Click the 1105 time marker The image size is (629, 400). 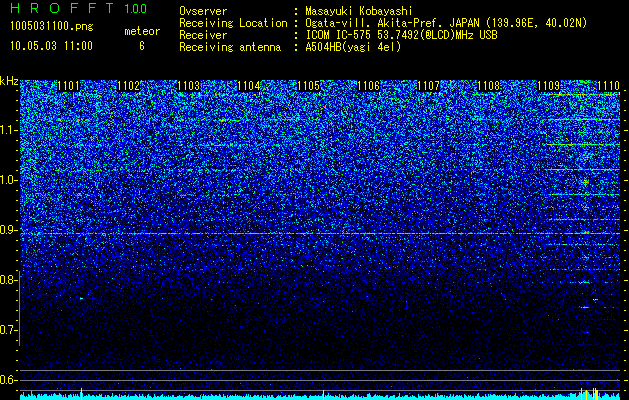click(x=308, y=86)
